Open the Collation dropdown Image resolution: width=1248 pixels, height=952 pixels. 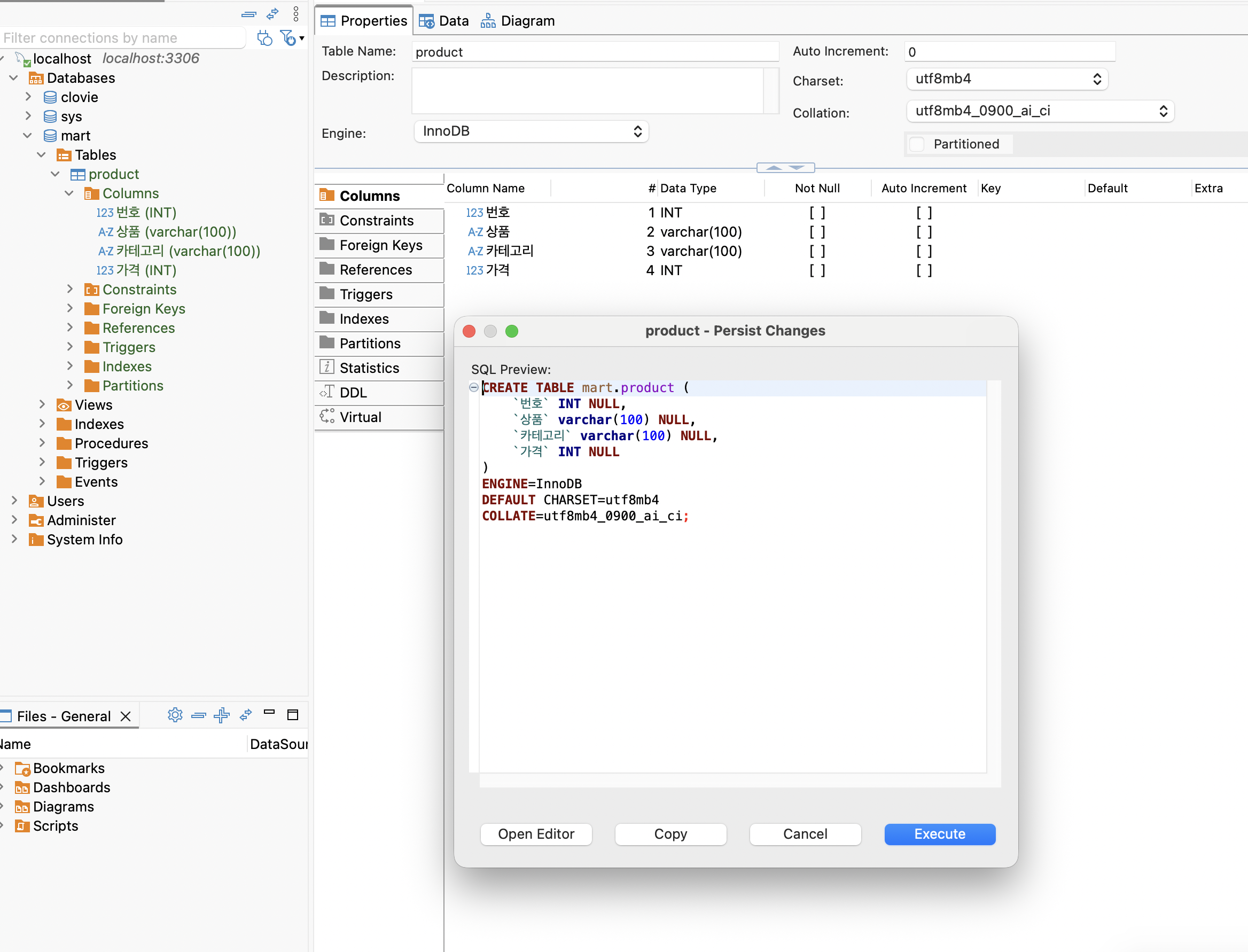click(1040, 111)
